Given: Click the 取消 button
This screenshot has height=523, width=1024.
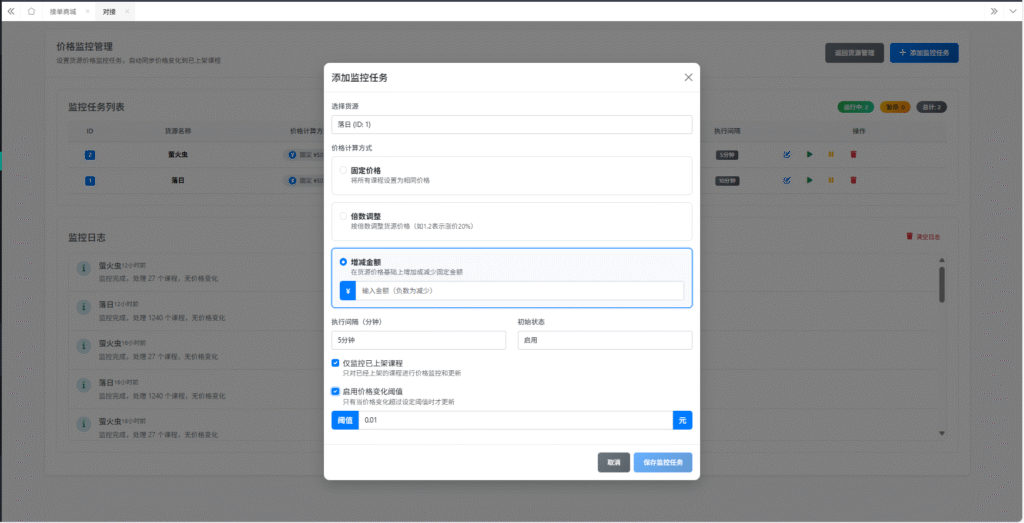Looking at the screenshot, I should [x=614, y=462].
